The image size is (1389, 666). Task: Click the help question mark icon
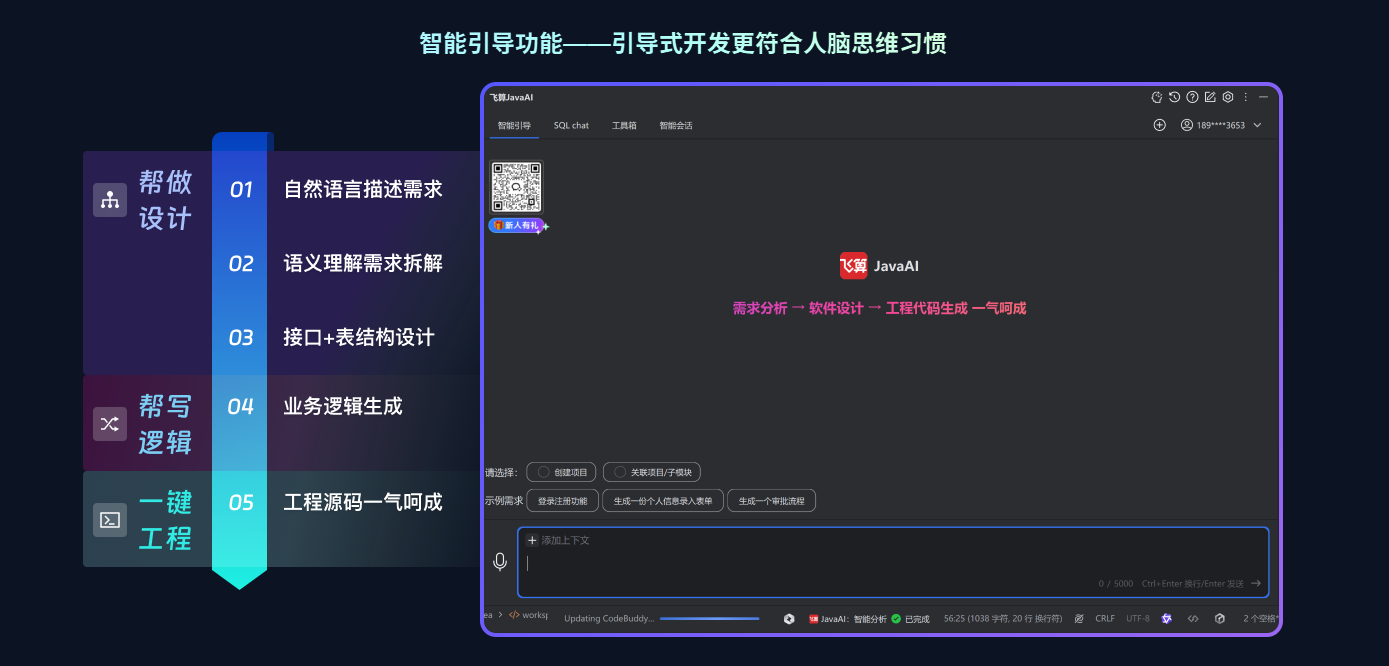[1192, 97]
